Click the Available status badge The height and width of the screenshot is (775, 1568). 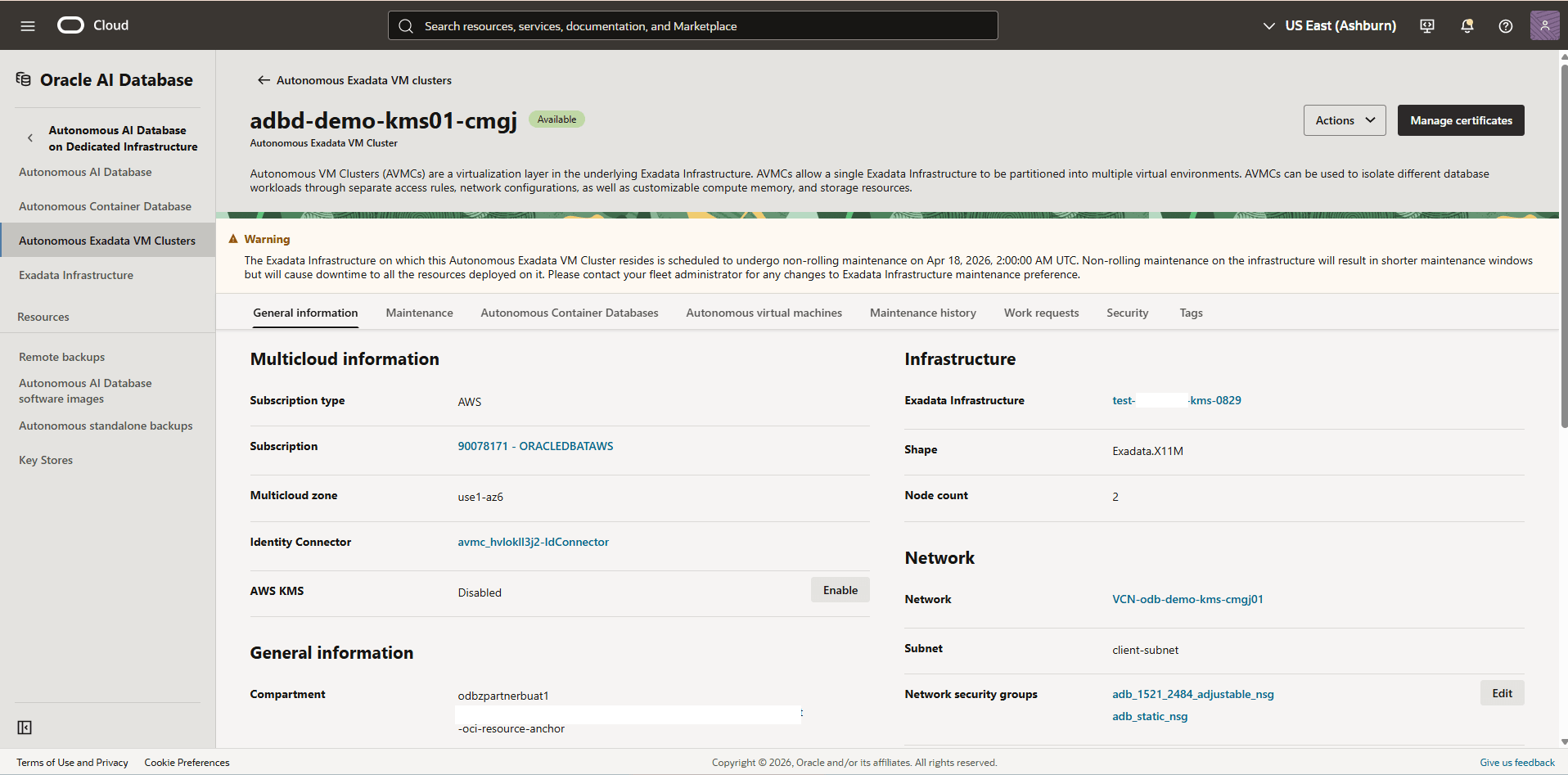(x=556, y=119)
